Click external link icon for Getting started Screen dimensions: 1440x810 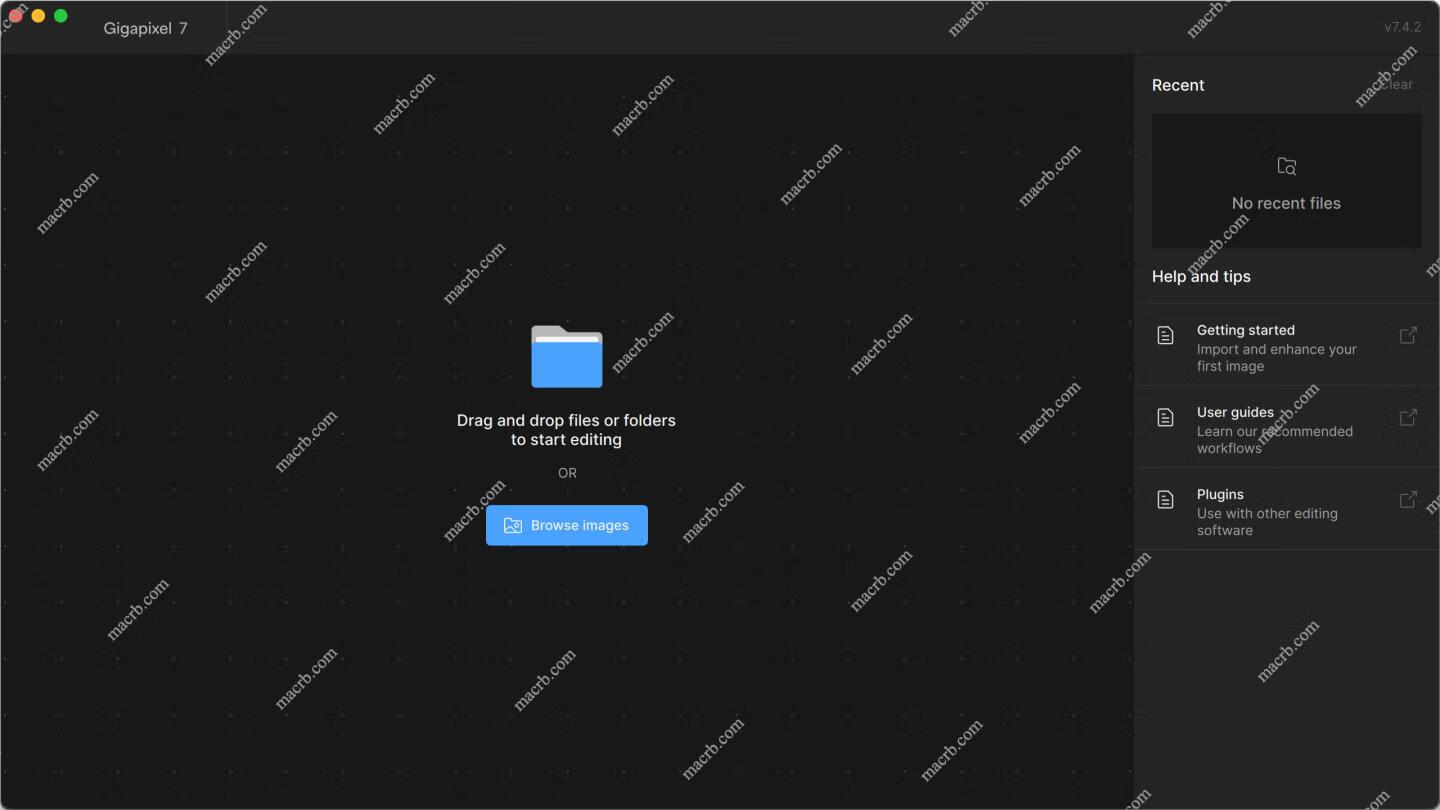pos(1408,335)
